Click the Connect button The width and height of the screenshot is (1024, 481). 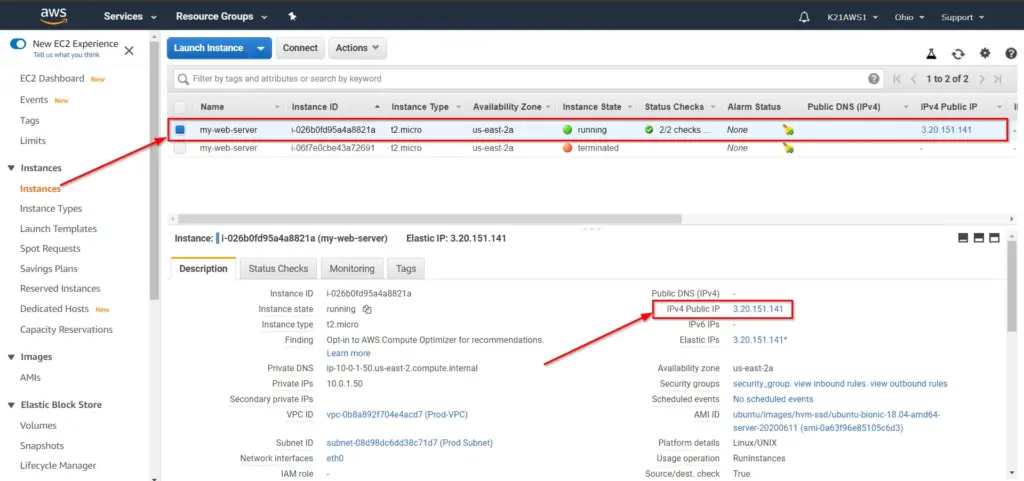(x=300, y=48)
